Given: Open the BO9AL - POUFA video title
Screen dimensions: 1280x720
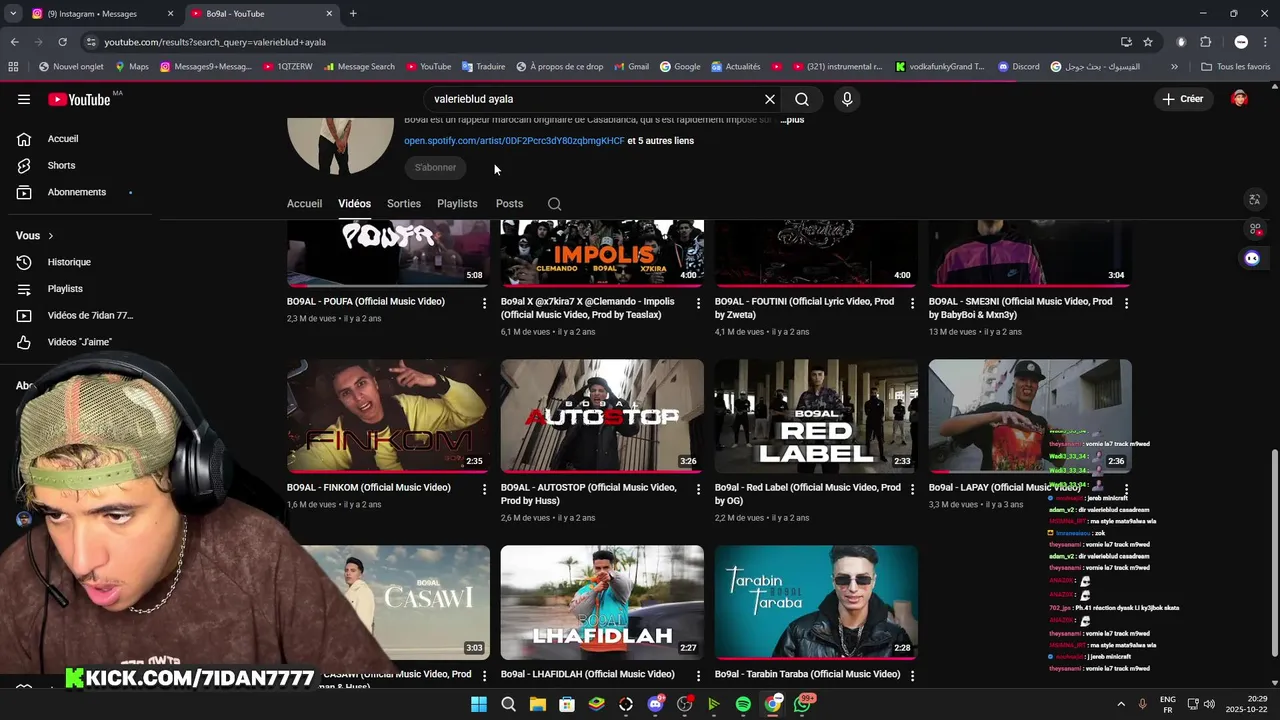Looking at the screenshot, I should click(366, 301).
